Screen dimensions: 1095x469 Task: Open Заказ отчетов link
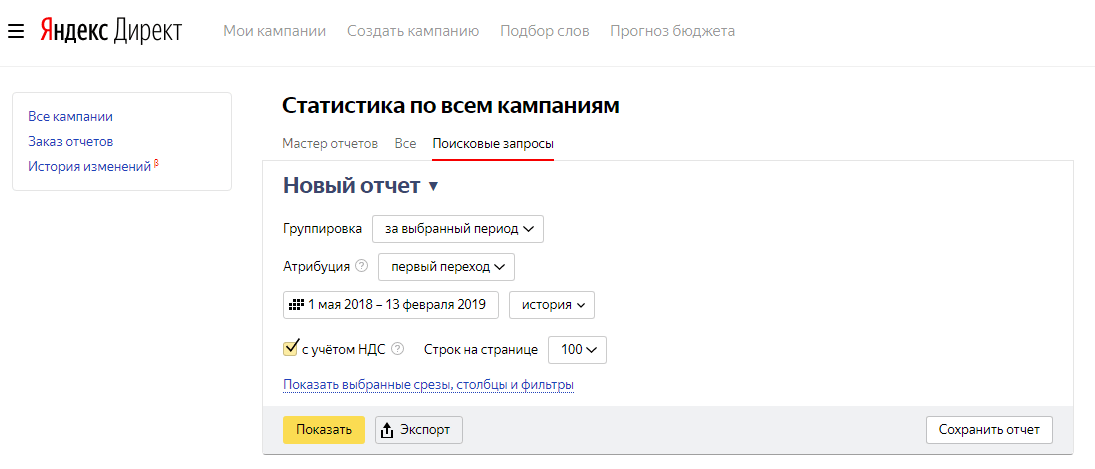[x=71, y=142]
